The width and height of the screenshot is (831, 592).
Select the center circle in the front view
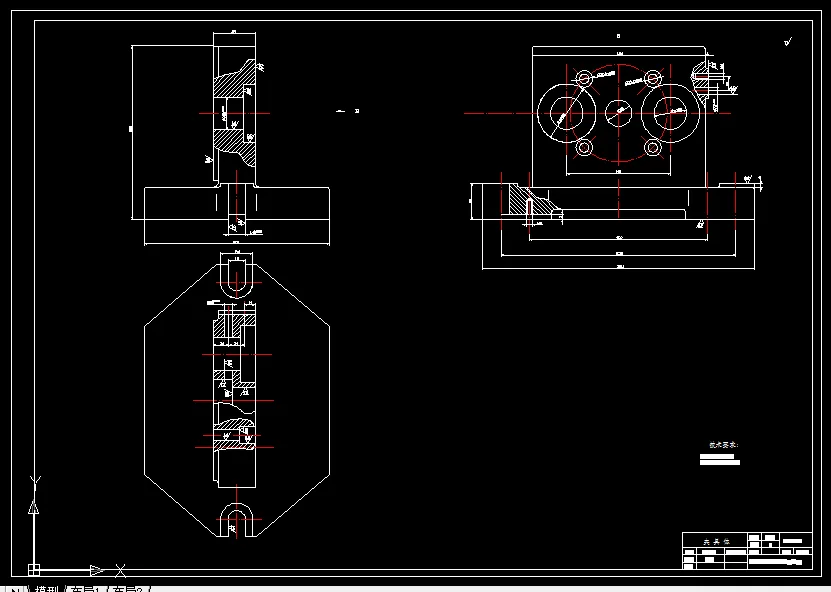click(x=618, y=113)
